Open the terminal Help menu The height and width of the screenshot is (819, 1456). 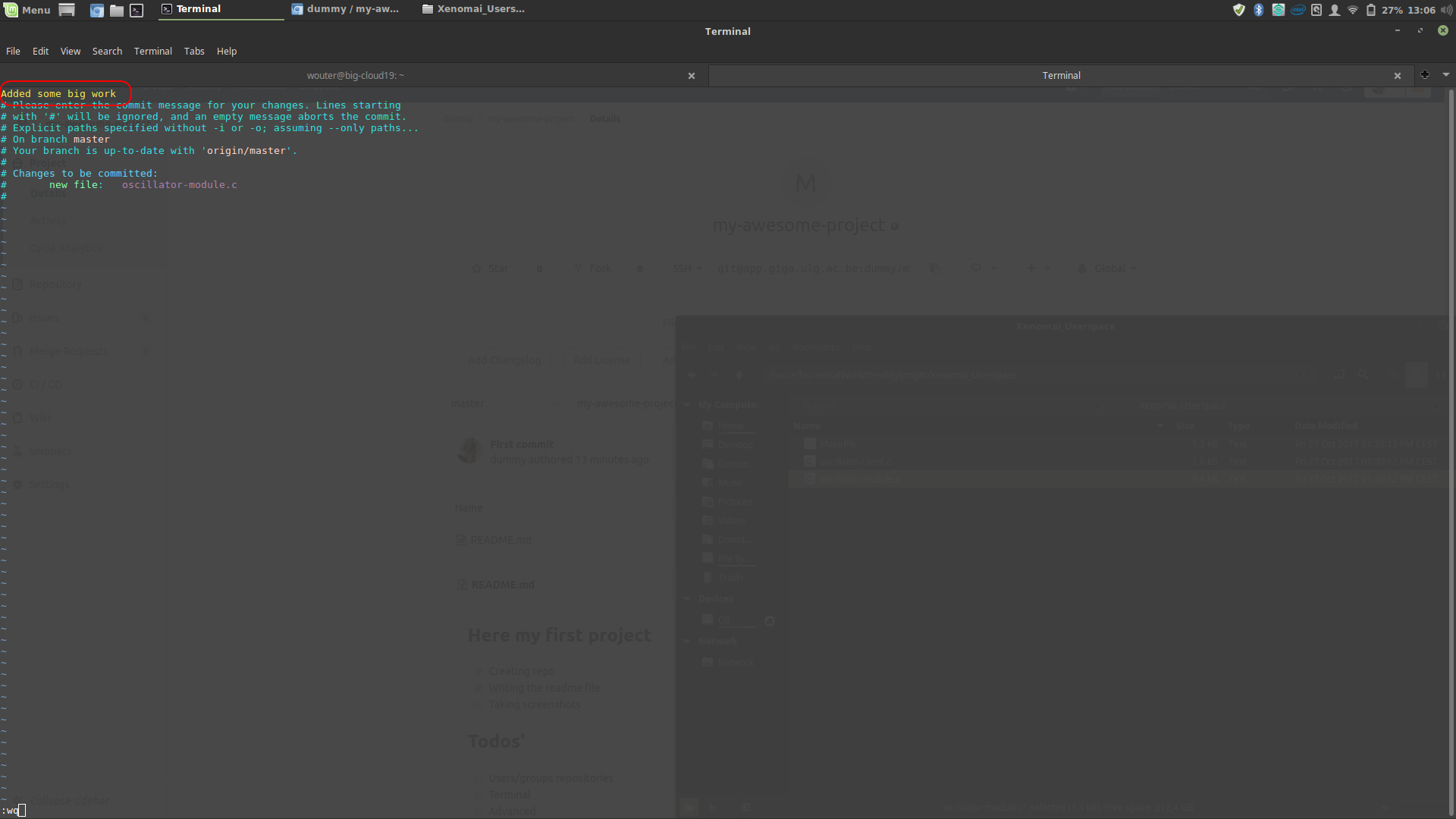click(x=227, y=51)
